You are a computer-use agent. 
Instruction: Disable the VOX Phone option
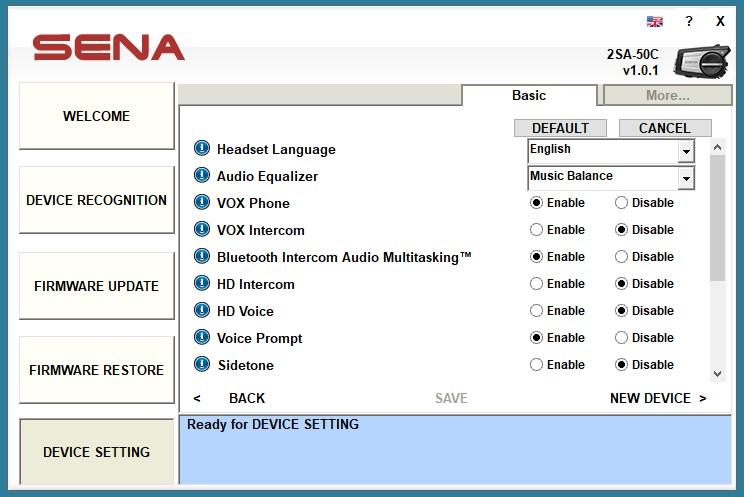point(622,203)
